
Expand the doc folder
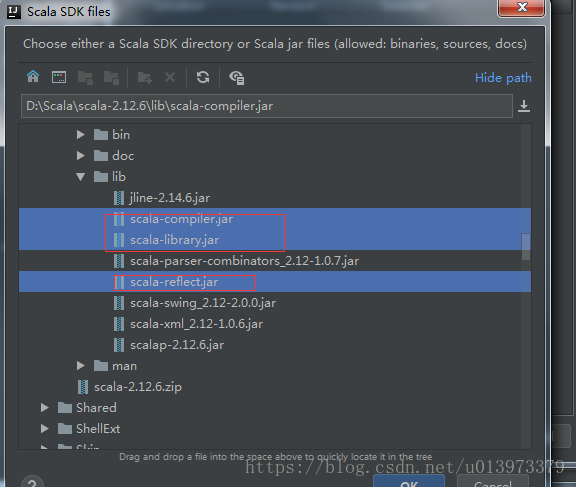(81, 156)
